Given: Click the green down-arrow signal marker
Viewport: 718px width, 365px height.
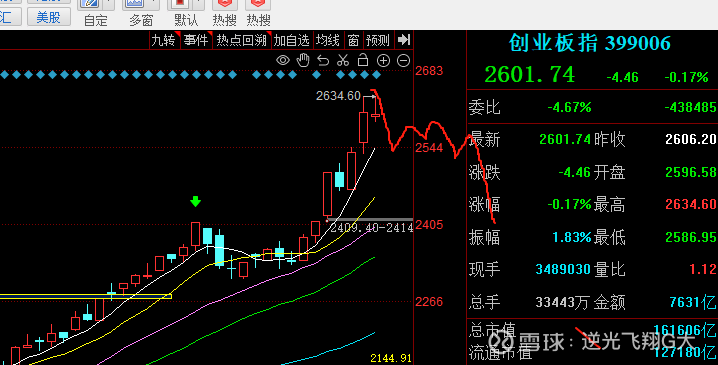Looking at the screenshot, I should [x=196, y=201].
